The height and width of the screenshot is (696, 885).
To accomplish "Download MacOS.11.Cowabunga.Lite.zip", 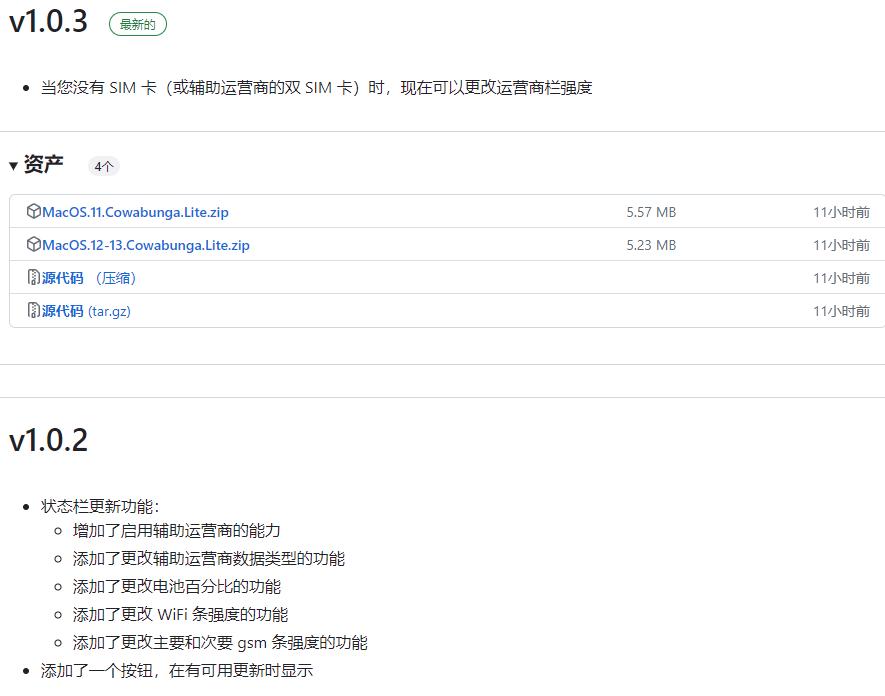I will pyautogui.click(x=137, y=211).
